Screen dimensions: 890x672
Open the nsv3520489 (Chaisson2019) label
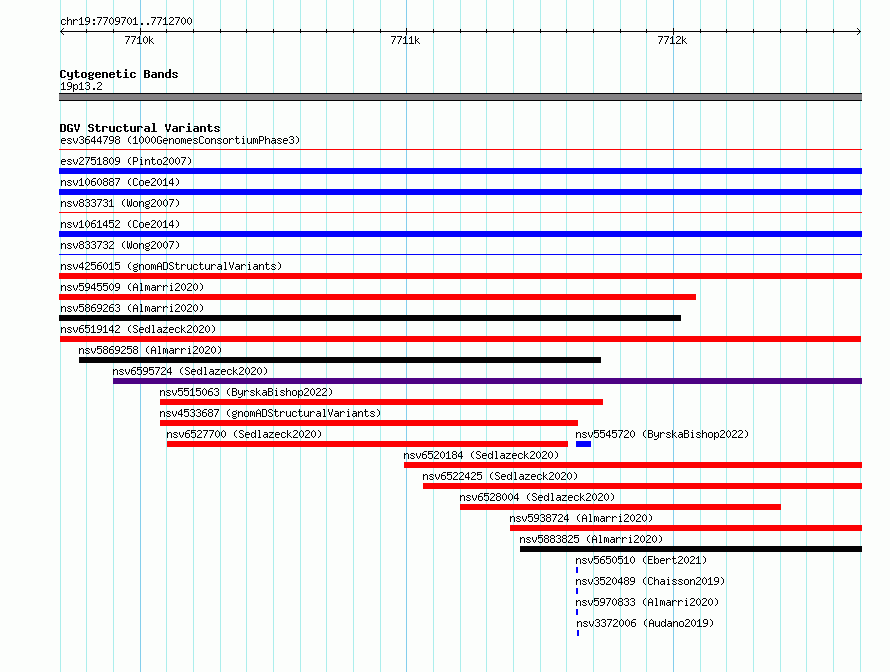(x=650, y=581)
